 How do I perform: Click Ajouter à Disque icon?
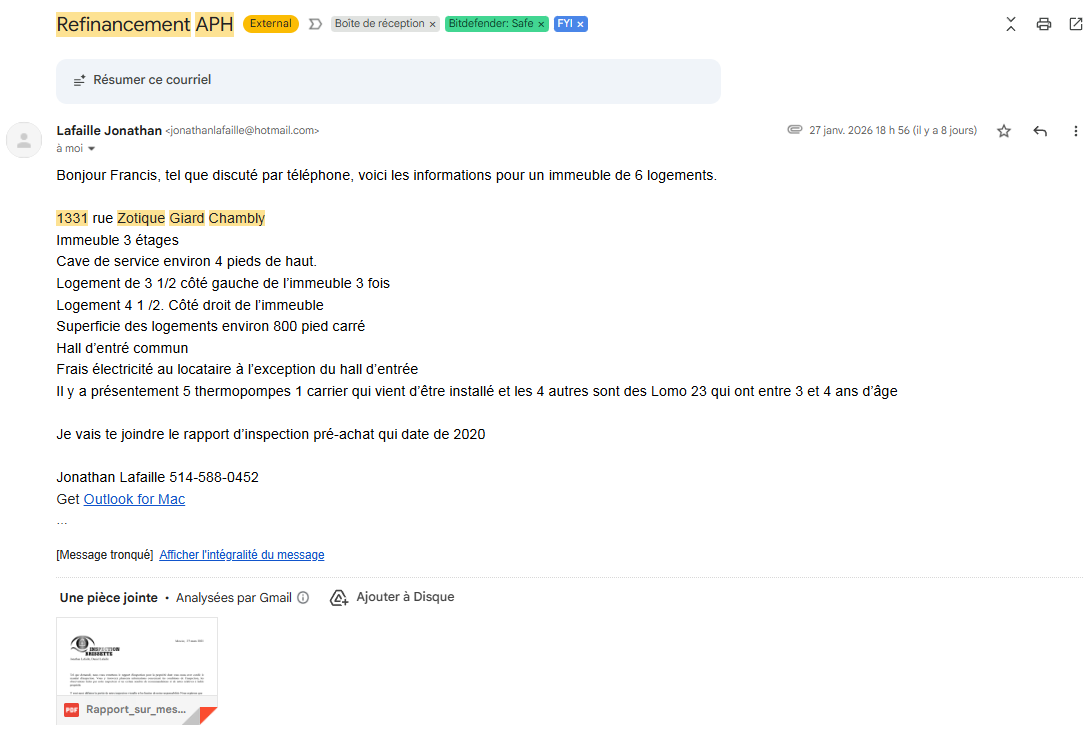click(339, 597)
